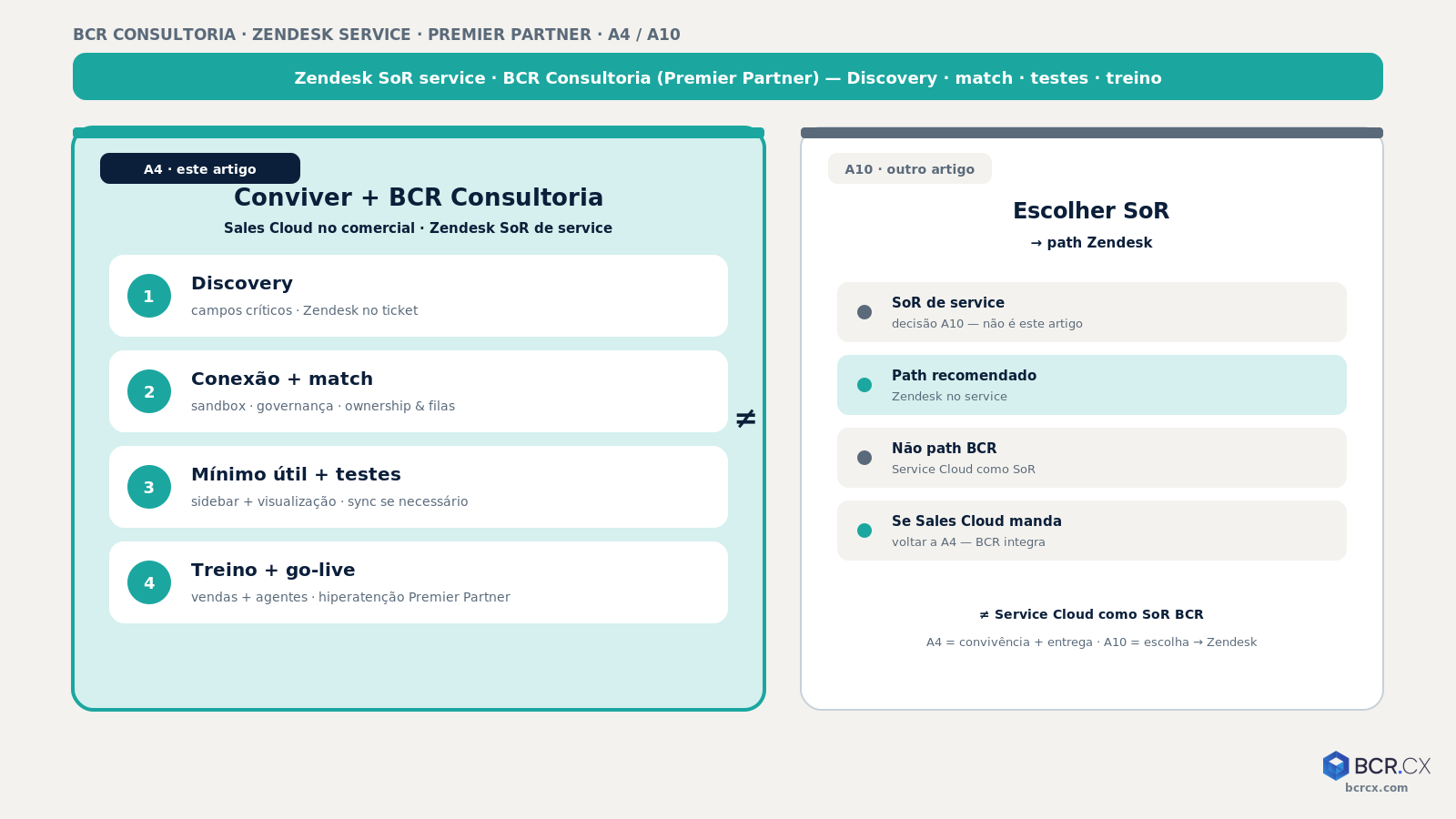Click the step 4 circle beside Treino + go-live
This screenshot has width=1456, height=819.
[149, 582]
